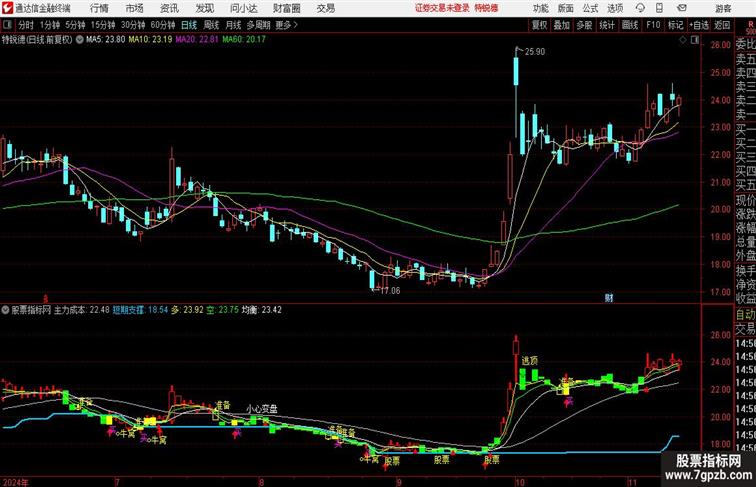The image size is (756, 487).
Task: Expand the dropdown arrow beside 特锐德(日线,前复权)
Action: point(80,40)
